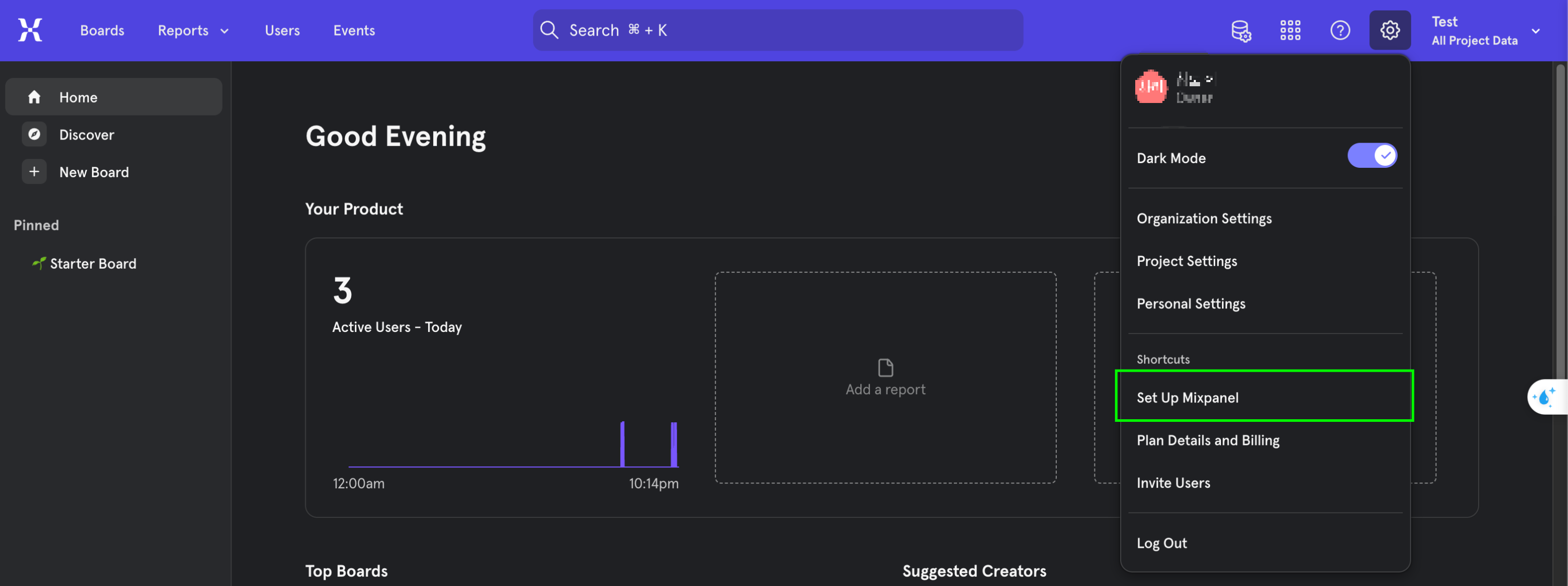The width and height of the screenshot is (1568, 586).
Task: Open the Events page
Action: tap(354, 30)
